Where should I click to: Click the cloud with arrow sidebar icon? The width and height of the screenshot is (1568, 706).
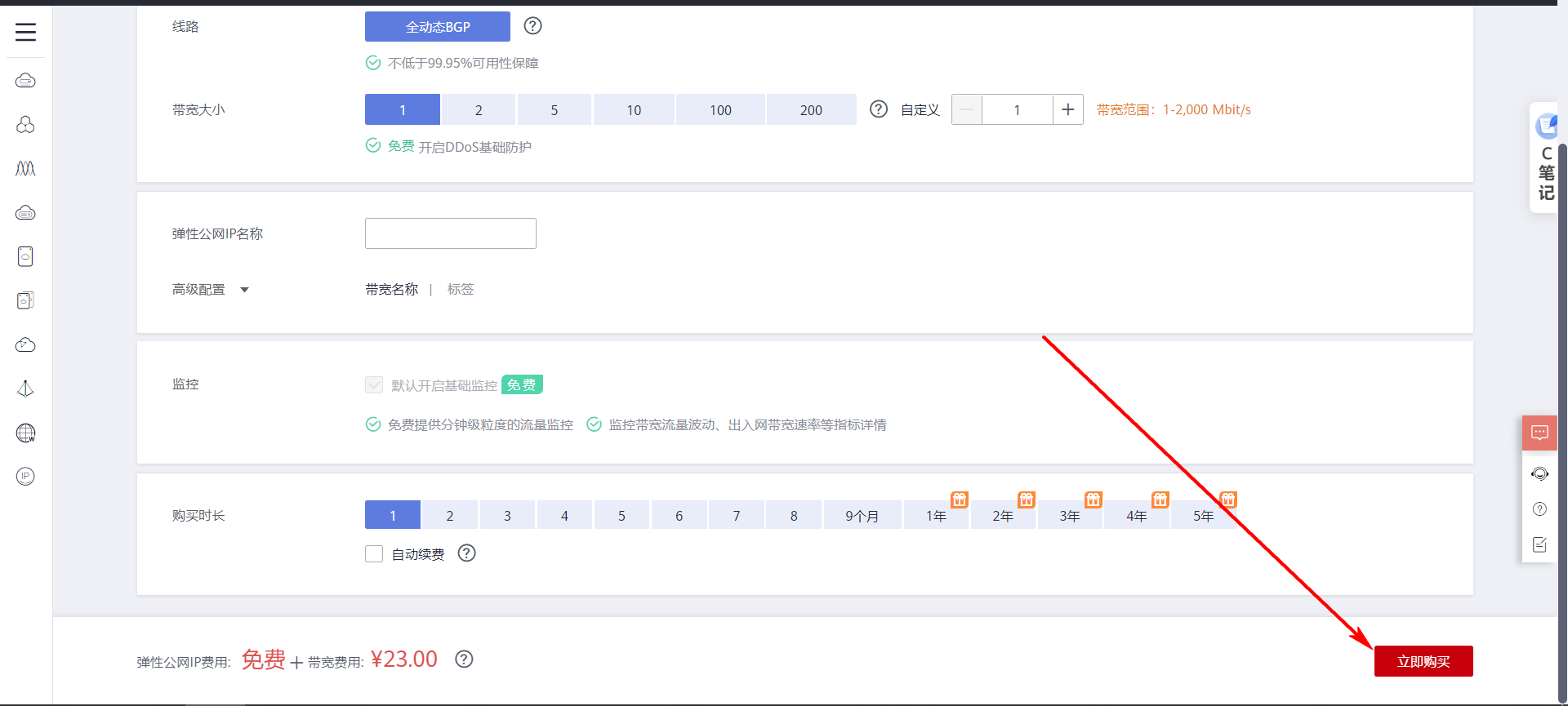coord(25,344)
